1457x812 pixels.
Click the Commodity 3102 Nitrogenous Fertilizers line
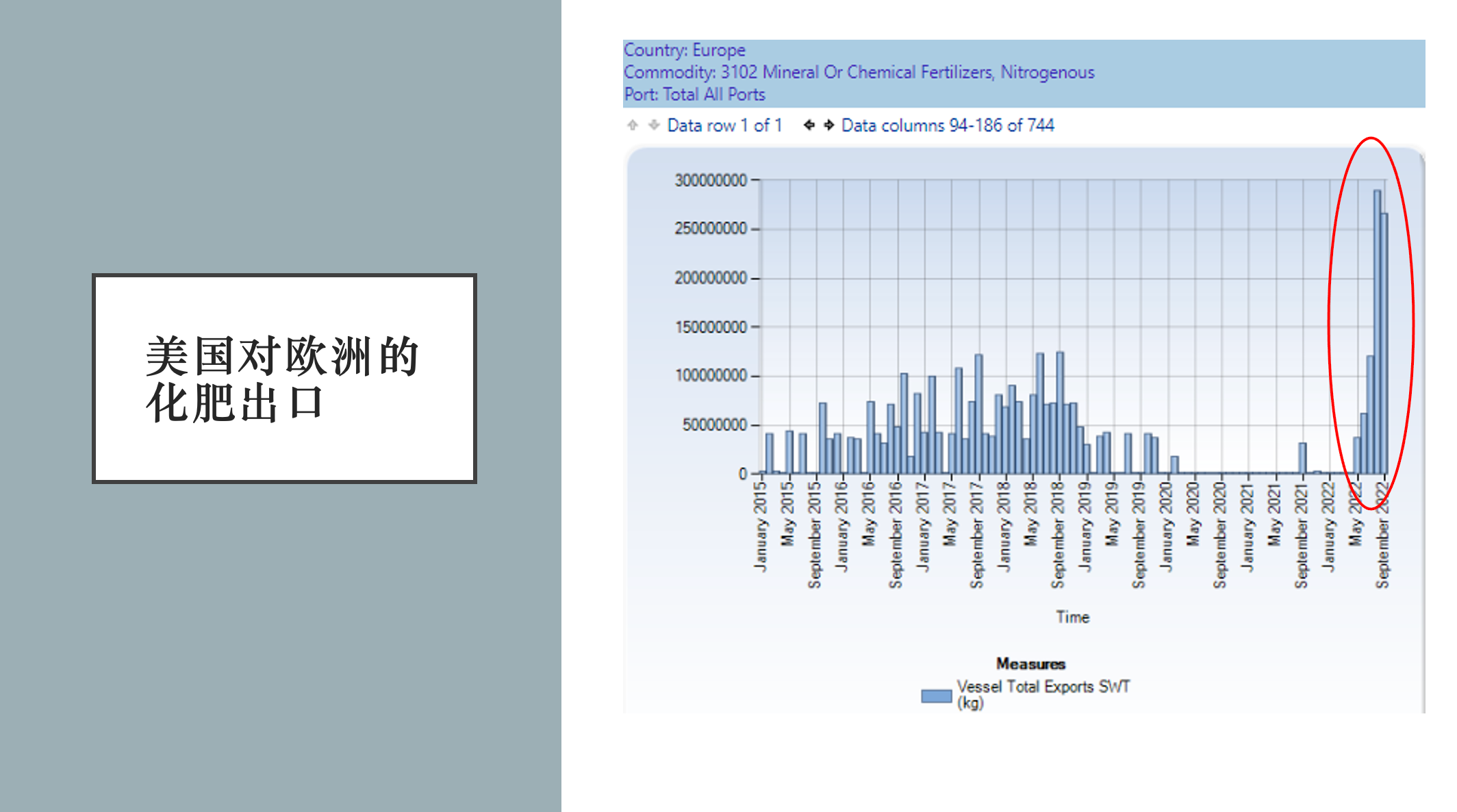tap(859, 72)
